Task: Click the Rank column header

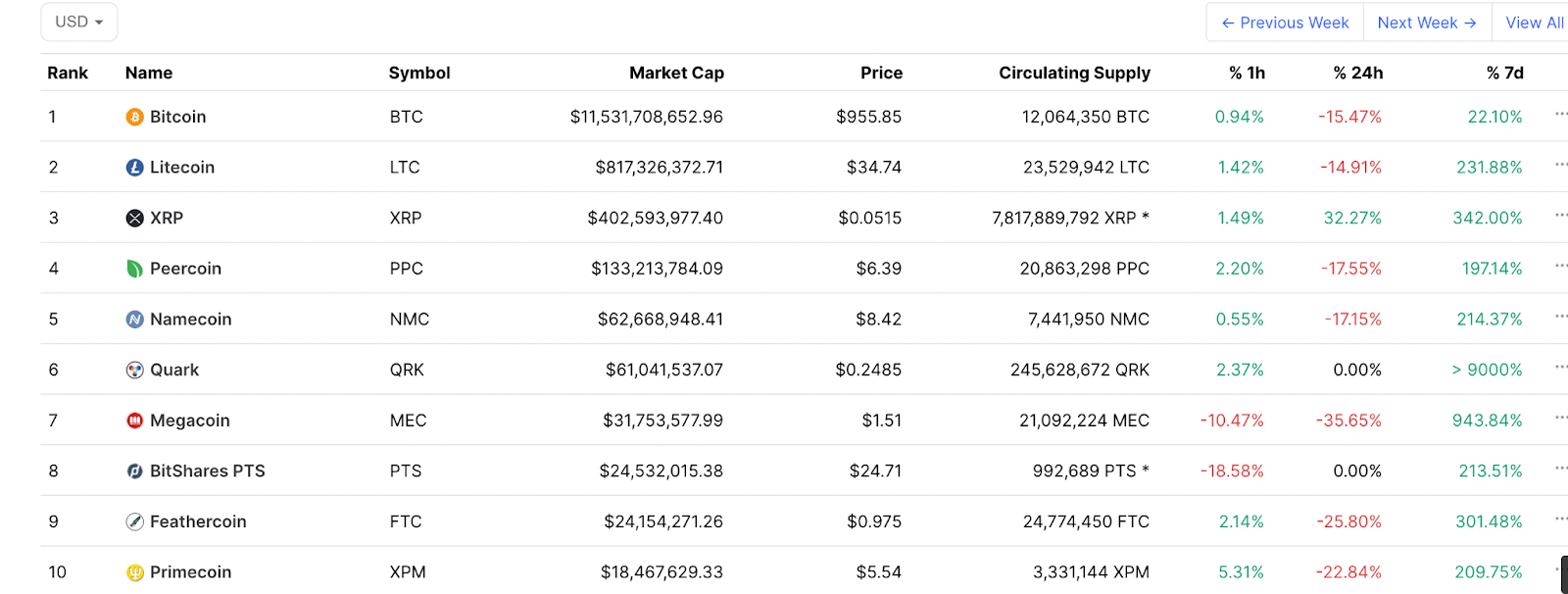Action: (x=68, y=73)
